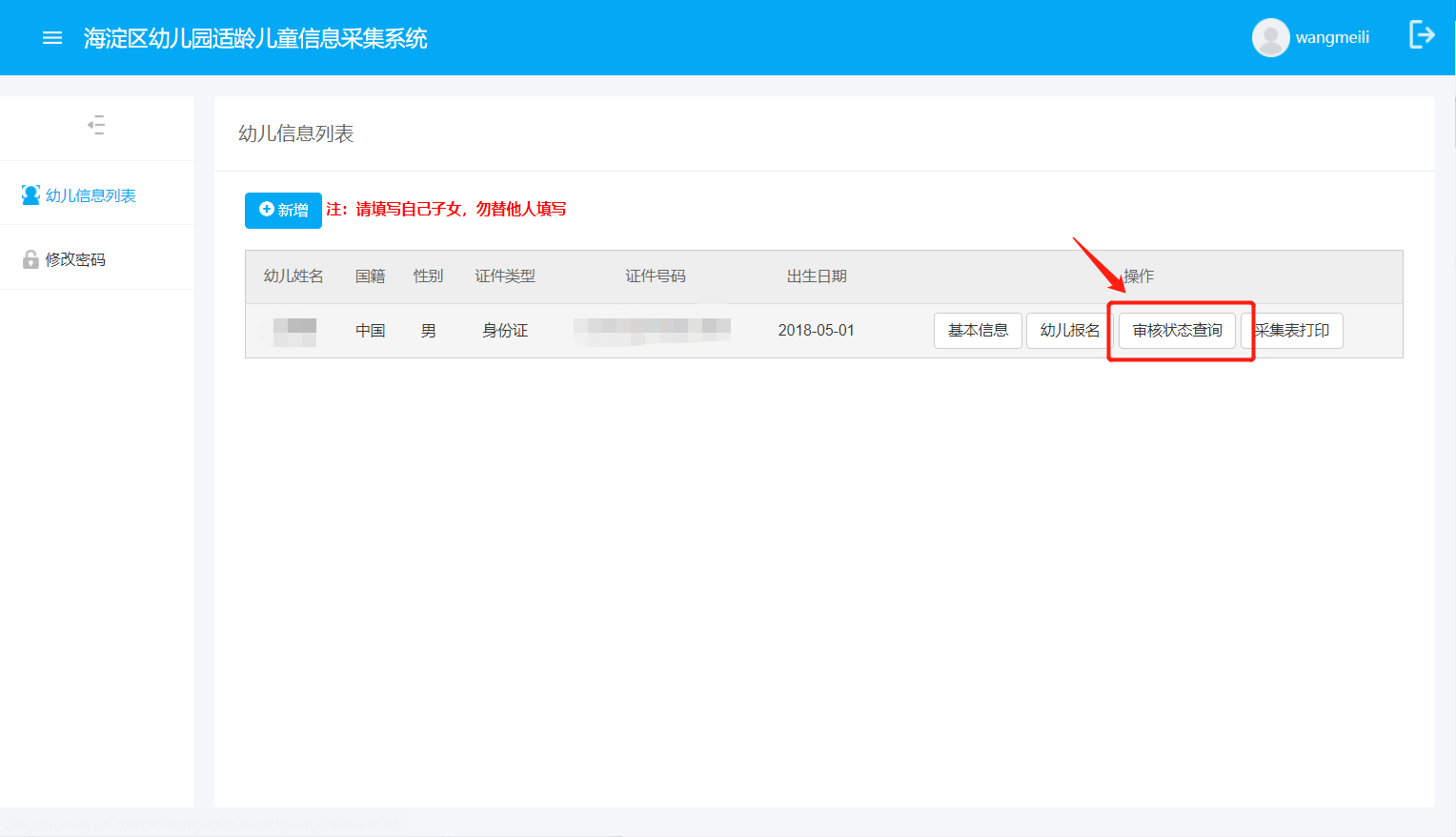The image size is (1456, 837).
Task: Collapse the sidebar with the indent icon
Action: (96, 125)
